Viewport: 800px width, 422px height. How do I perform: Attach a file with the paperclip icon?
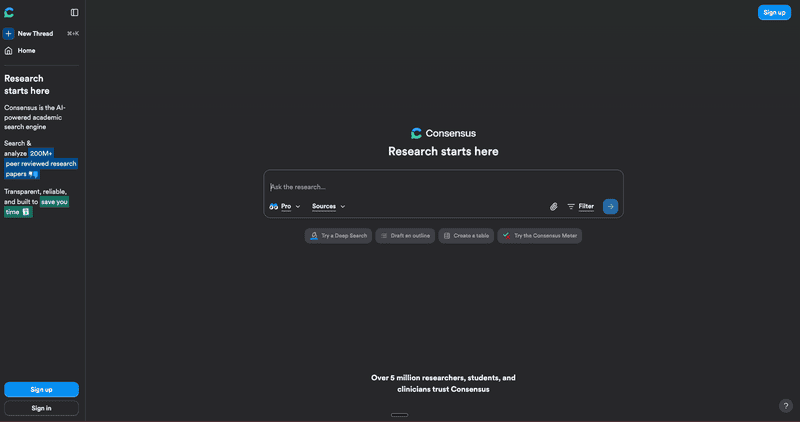554,207
